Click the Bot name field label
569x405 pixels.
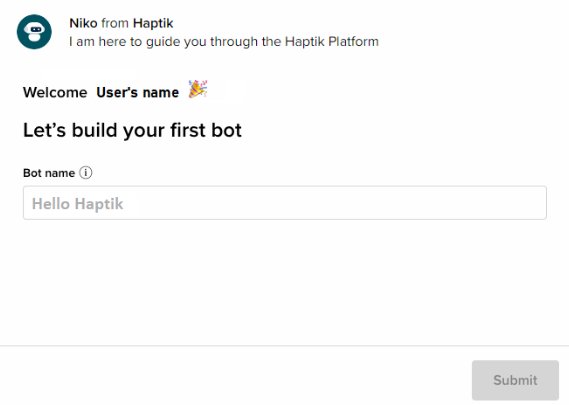click(x=49, y=173)
